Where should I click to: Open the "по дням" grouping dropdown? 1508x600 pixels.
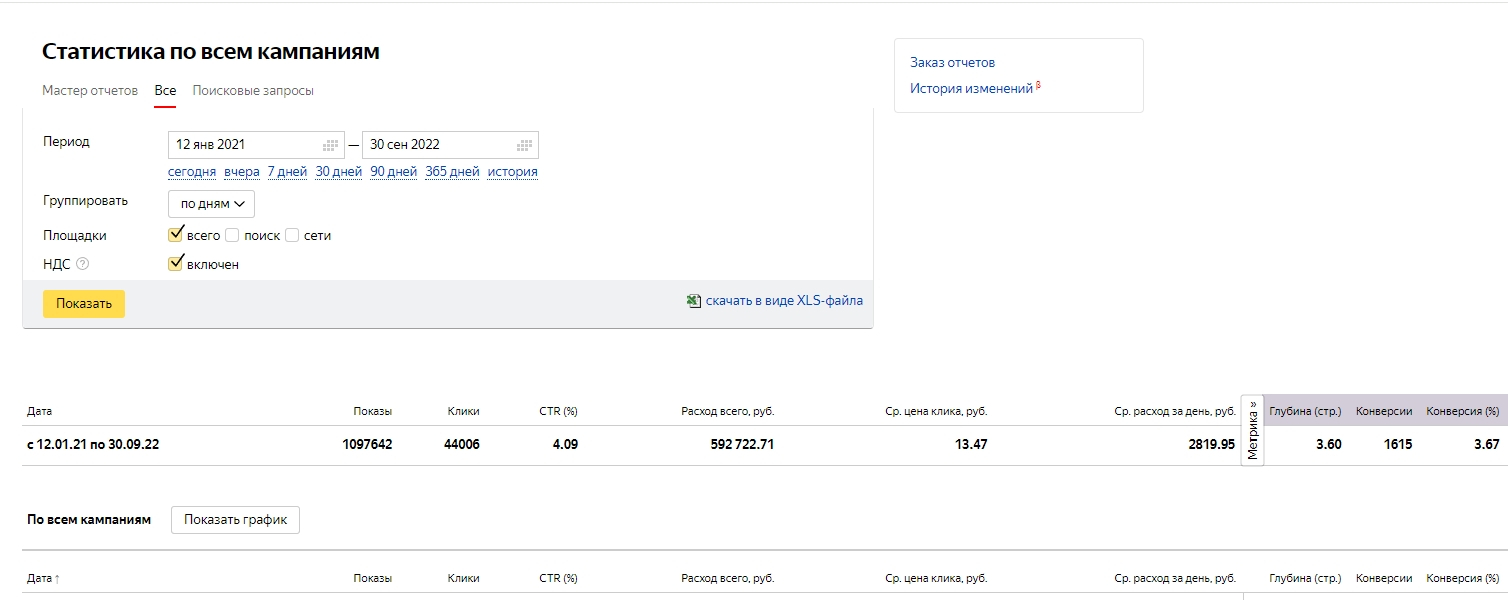pyautogui.click(x=211, y=204)
